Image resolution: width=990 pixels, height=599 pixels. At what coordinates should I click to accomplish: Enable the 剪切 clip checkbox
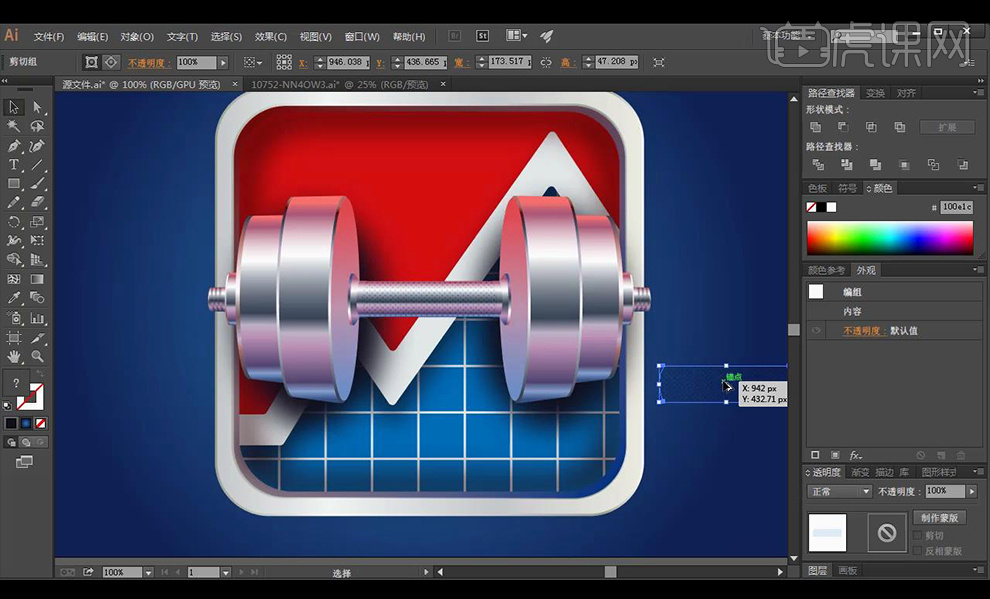[x=917, y=535]
